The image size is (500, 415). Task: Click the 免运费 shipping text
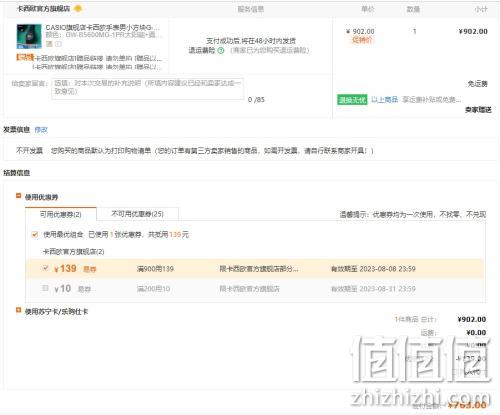477,84
